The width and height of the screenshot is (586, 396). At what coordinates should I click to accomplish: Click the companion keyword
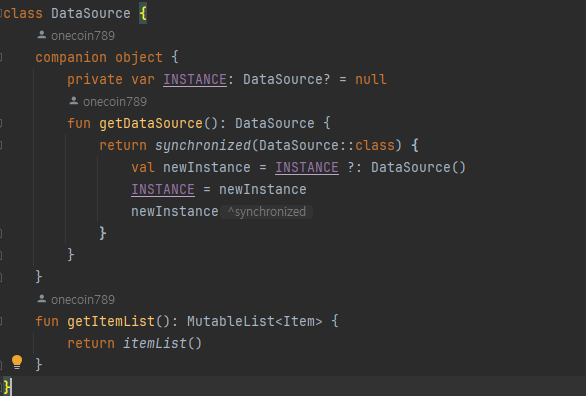[x=71, y=58]
